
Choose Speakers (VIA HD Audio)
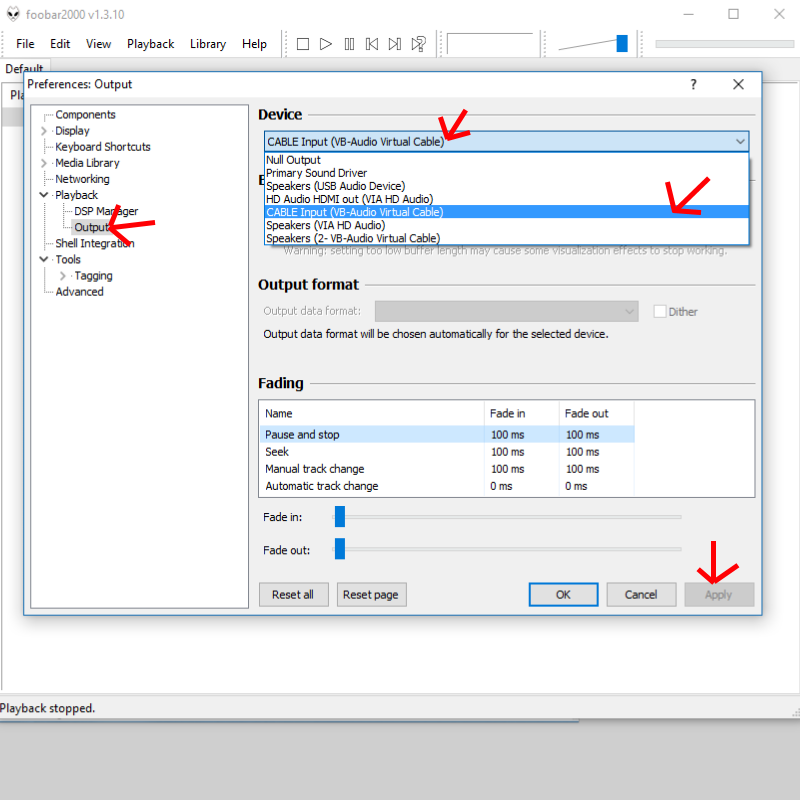(506, 225)
